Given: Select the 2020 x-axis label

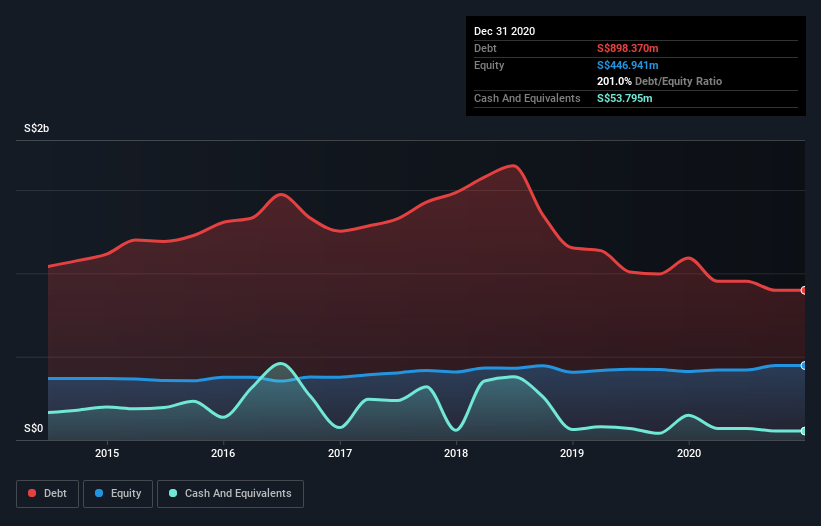Looking at the screenshot, I should pyautogui.click(x=689, y=453).
